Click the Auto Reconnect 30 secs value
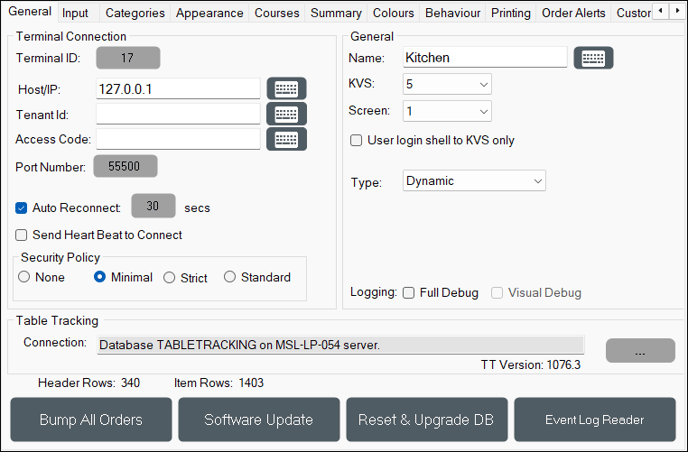This screenshot has width=688, height=452. (x=153, y=206)
